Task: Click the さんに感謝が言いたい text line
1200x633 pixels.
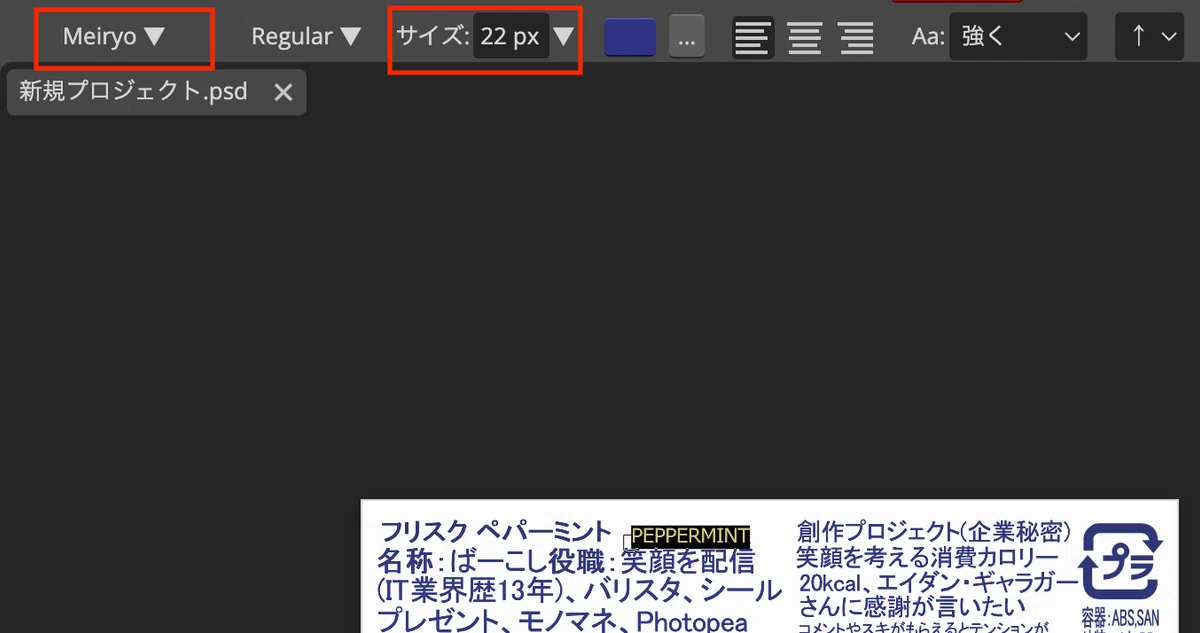Action: coord(911,605)
